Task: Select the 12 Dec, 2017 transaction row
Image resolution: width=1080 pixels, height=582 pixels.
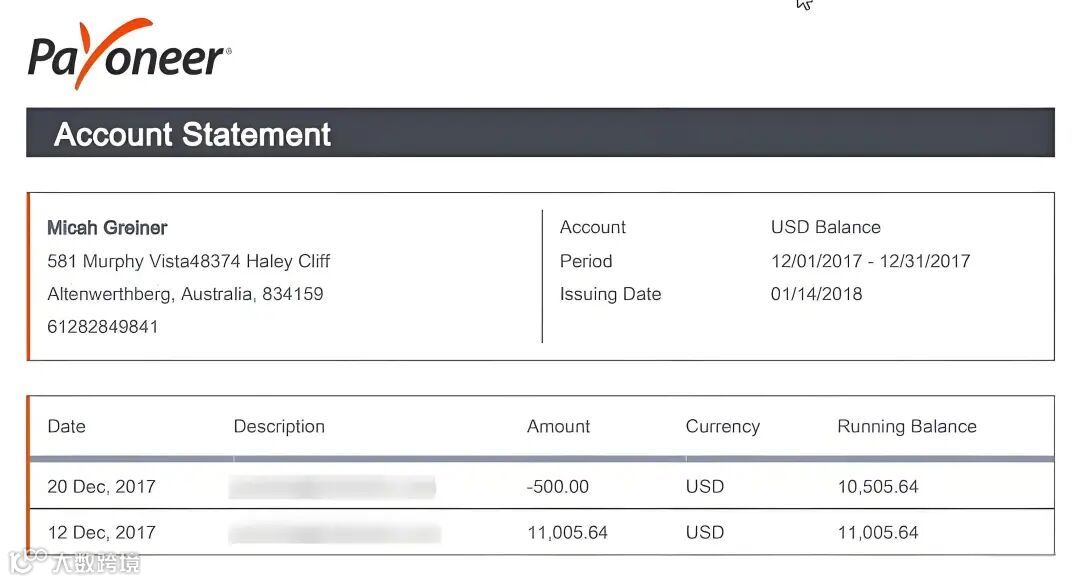Action: click(x=541, y=532)
